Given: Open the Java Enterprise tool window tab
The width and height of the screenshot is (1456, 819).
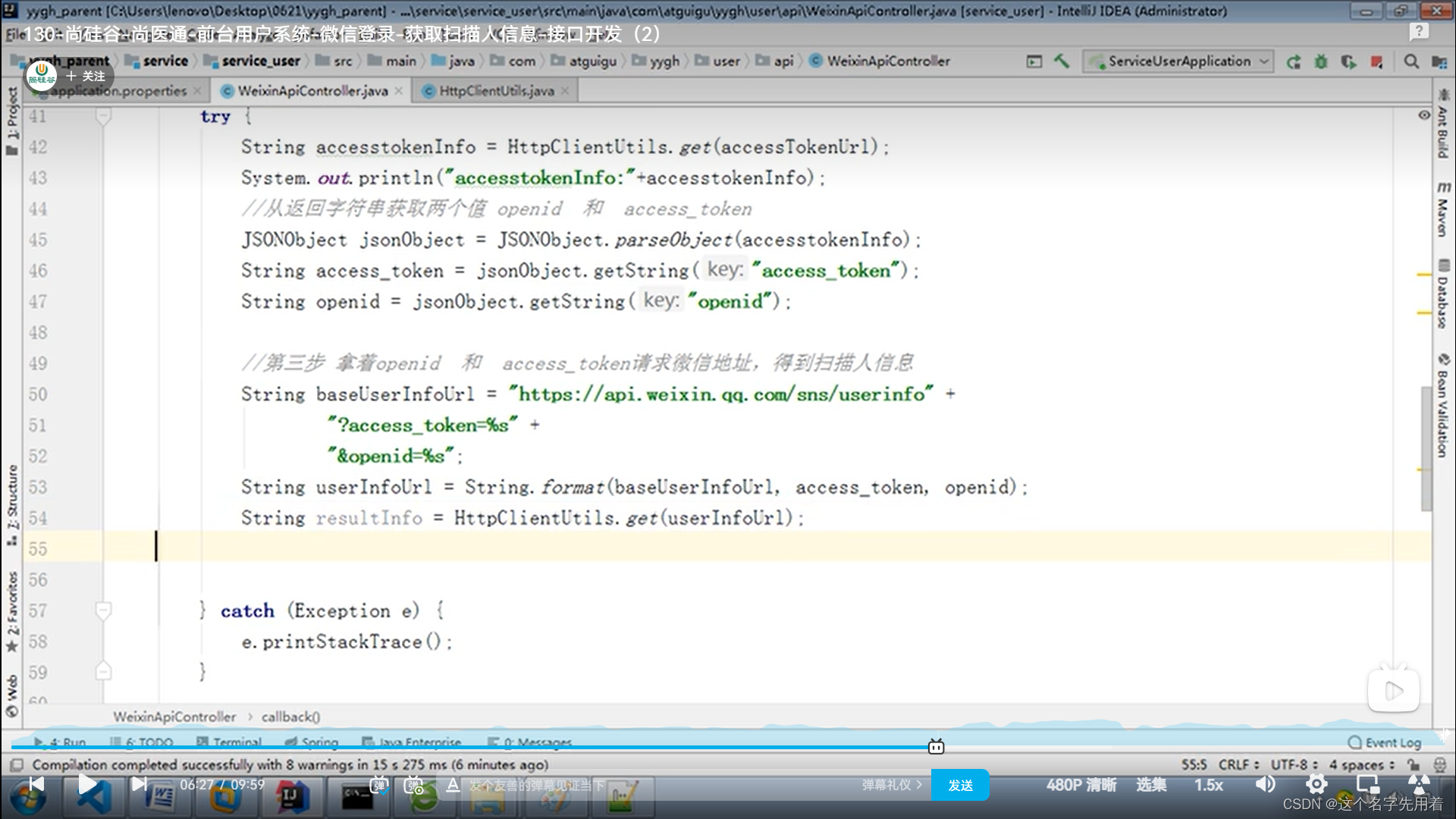Looking at the screenshot, I should (x=412, y=742).
